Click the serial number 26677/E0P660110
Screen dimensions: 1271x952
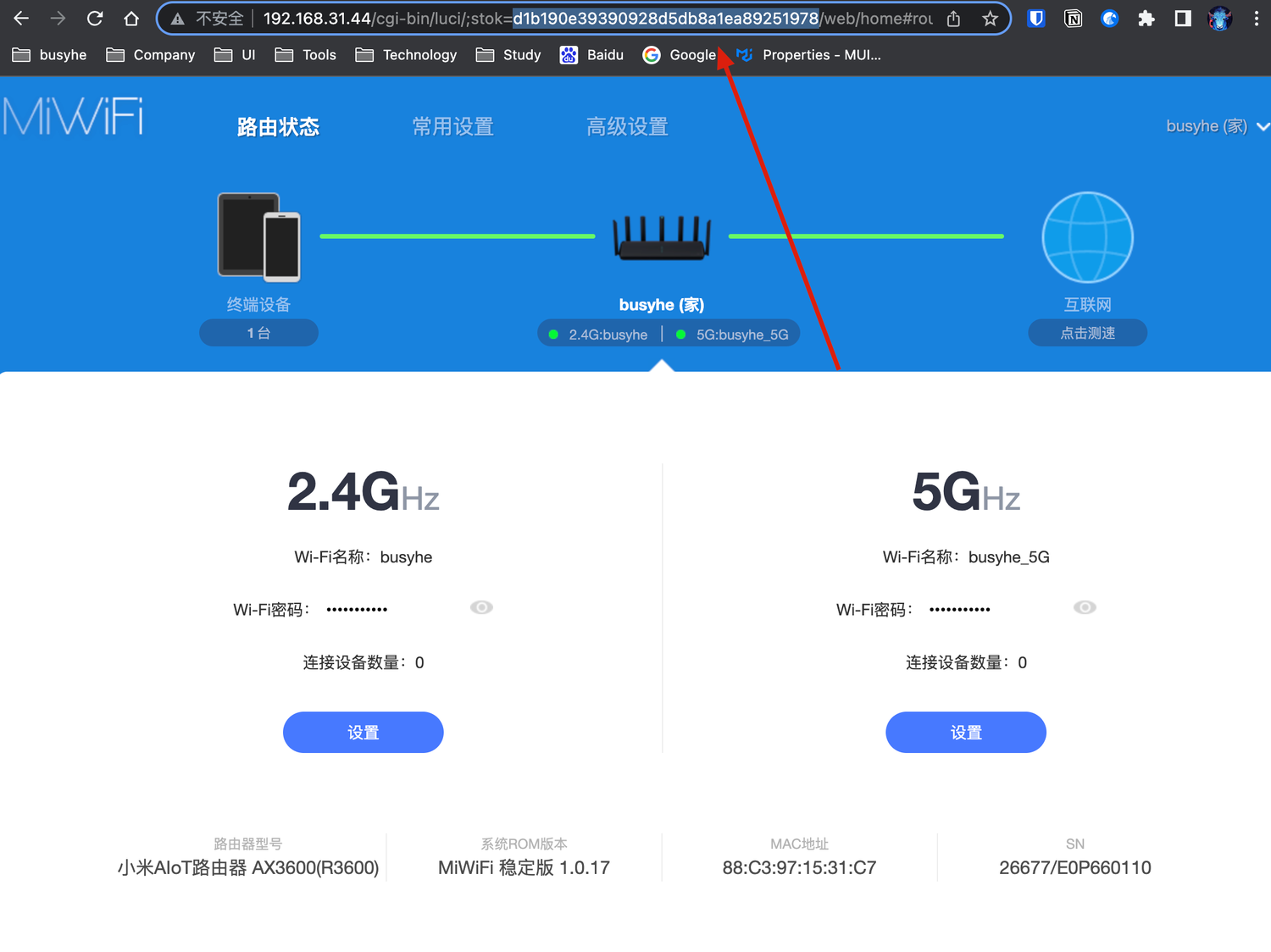pyautogui.click(x=1075, y=867)
